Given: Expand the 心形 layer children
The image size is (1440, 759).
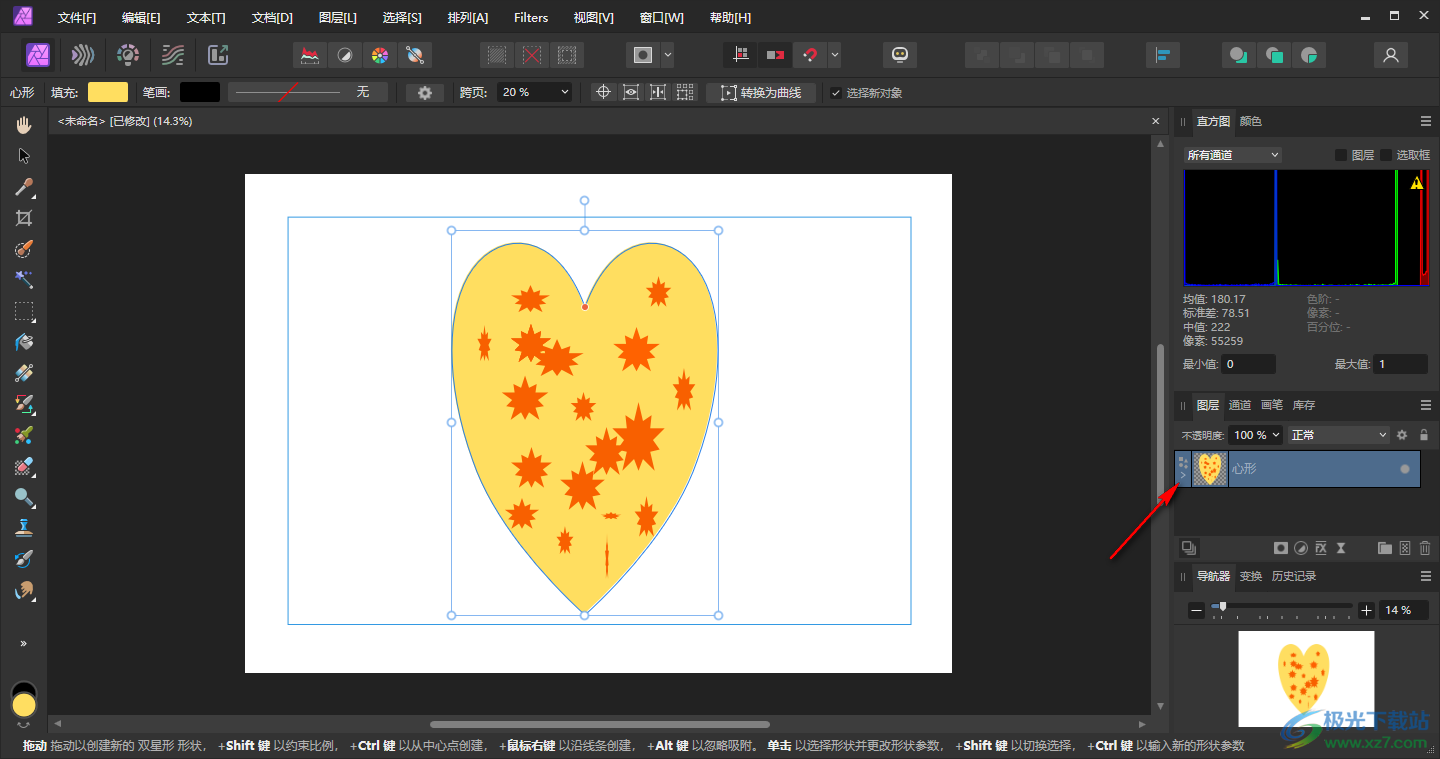Looking at the screenshot, I should click(1183, 475).
